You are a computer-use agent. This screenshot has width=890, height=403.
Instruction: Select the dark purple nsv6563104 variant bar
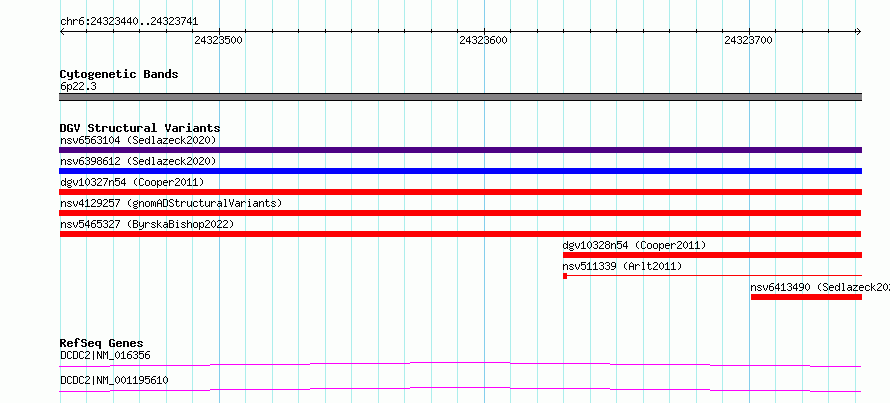[460, 150]
